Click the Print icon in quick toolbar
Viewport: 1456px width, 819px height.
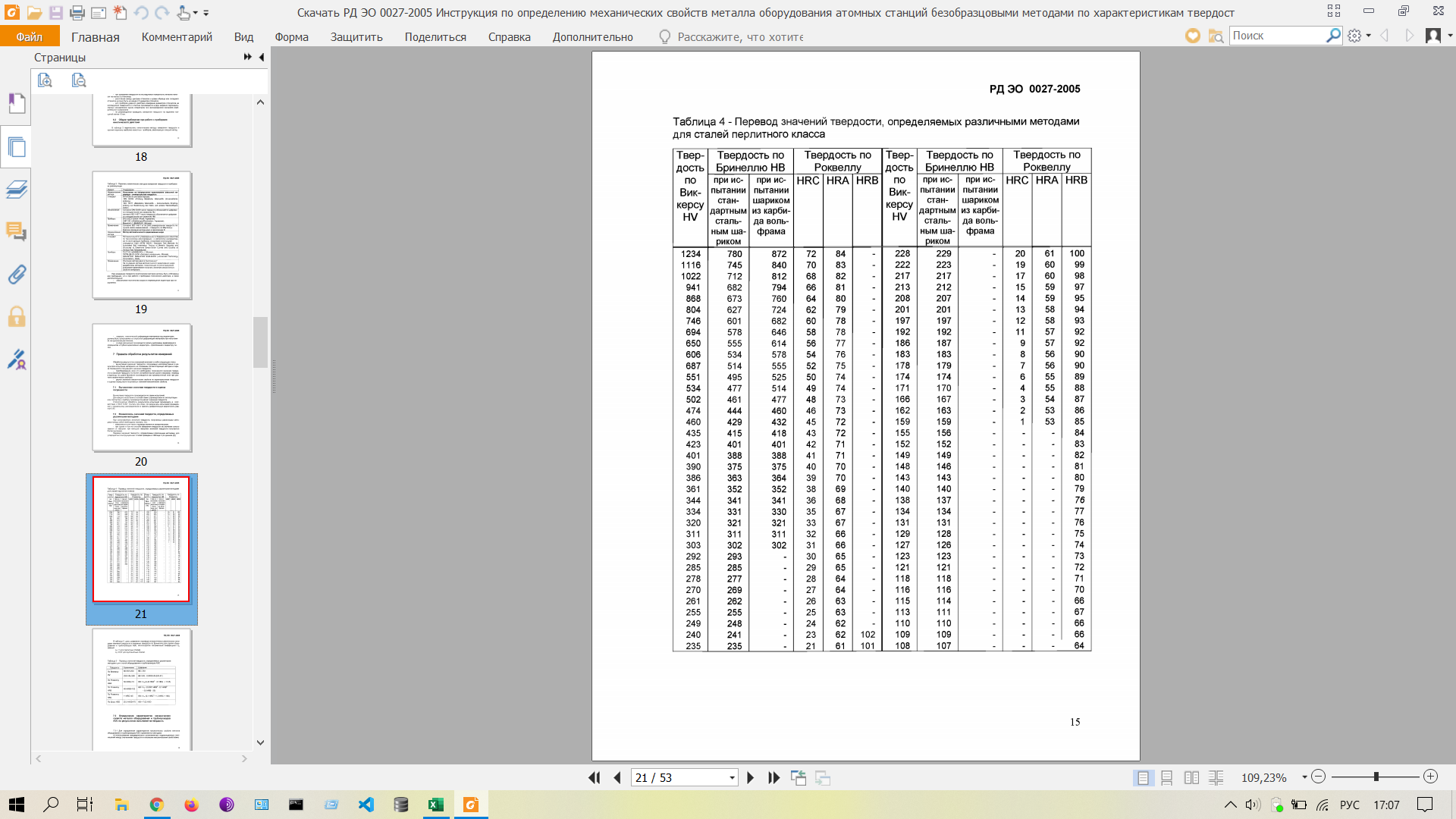tap(77, 13)
